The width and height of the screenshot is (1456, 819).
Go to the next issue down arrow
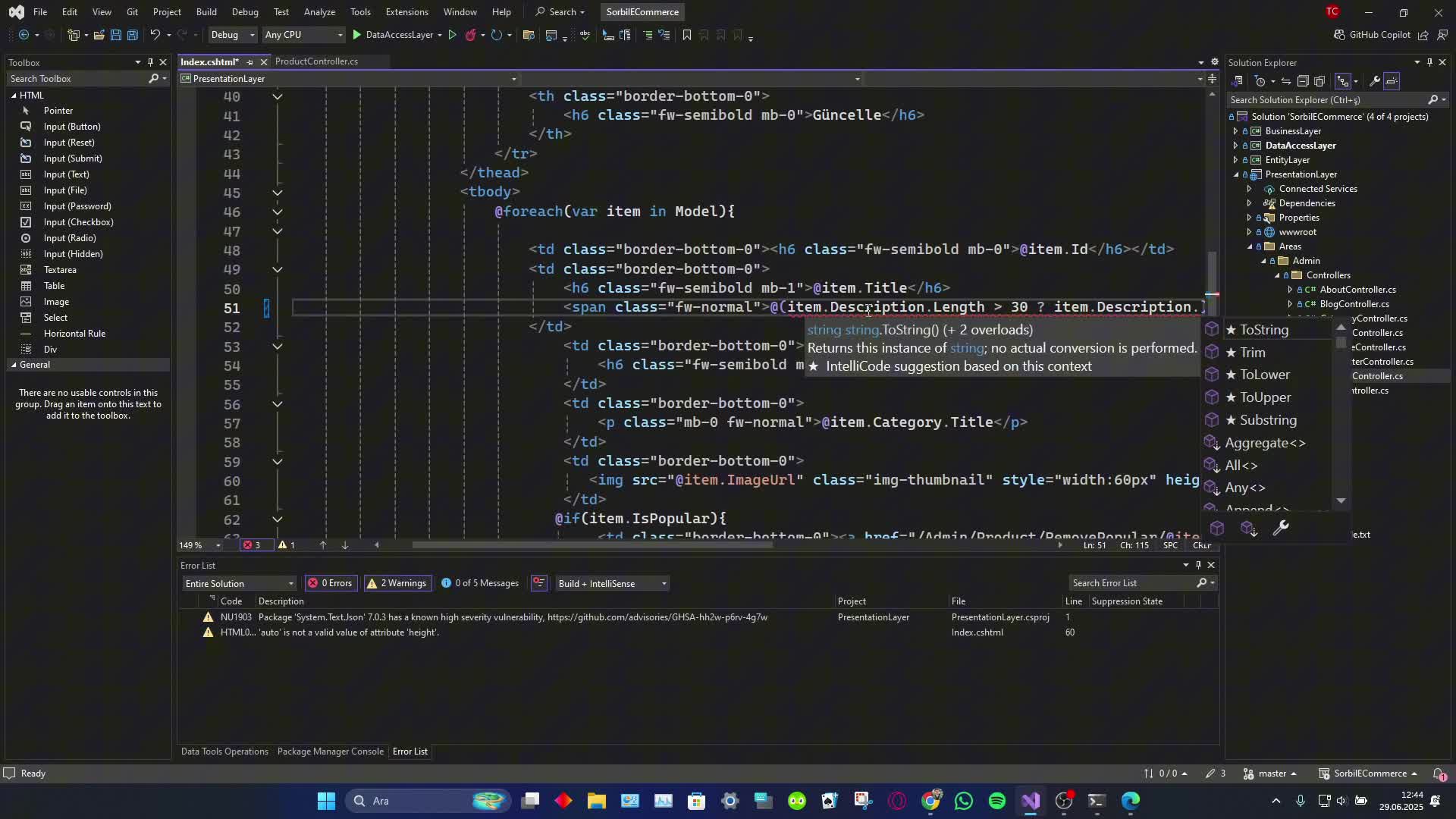pyautogui.click(x=344, y=545)
